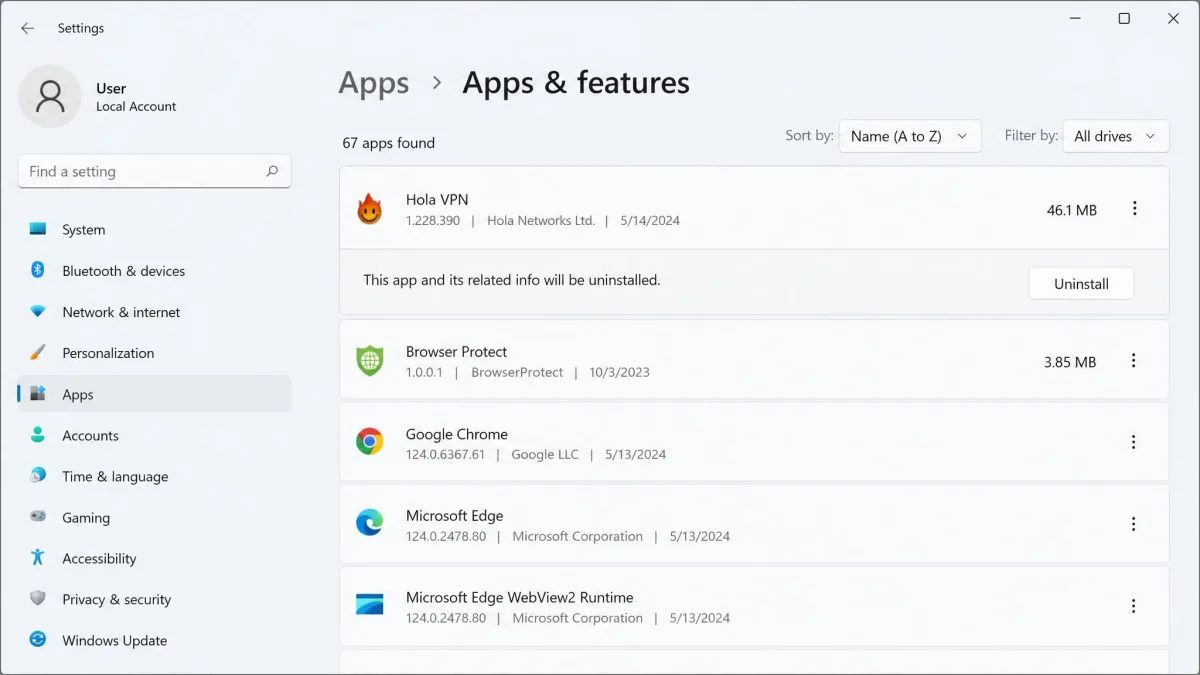Viewport: 1200px width, 675px height.
Task: Select Personalization in the sidebar
Action: [155, 352]
